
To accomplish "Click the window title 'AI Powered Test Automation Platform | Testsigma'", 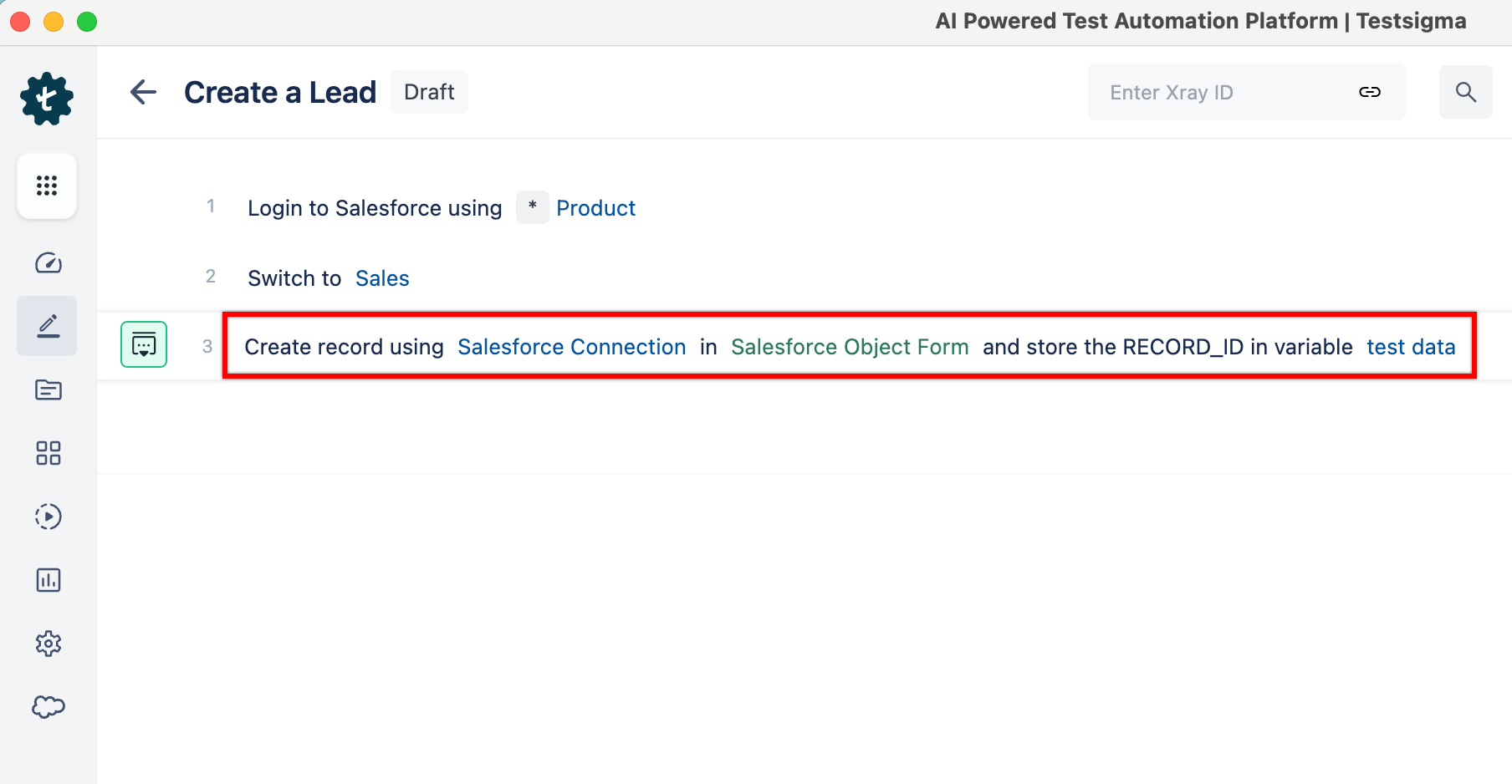I will (x=1201, y=21).
